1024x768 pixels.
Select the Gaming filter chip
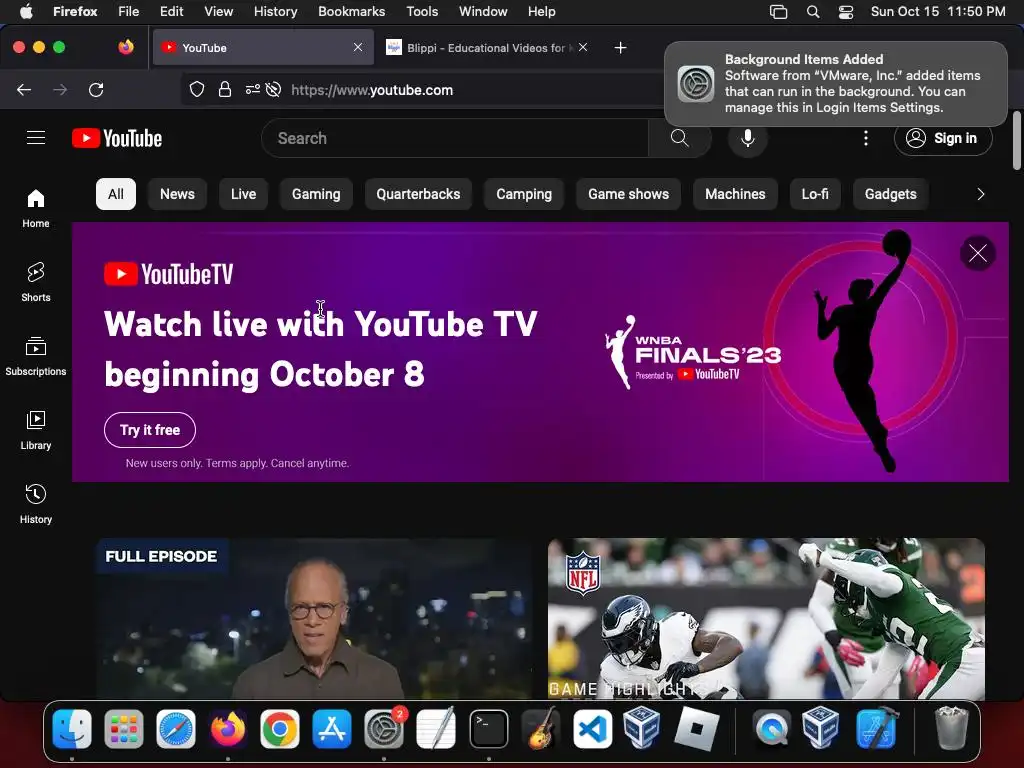[316, 194]
